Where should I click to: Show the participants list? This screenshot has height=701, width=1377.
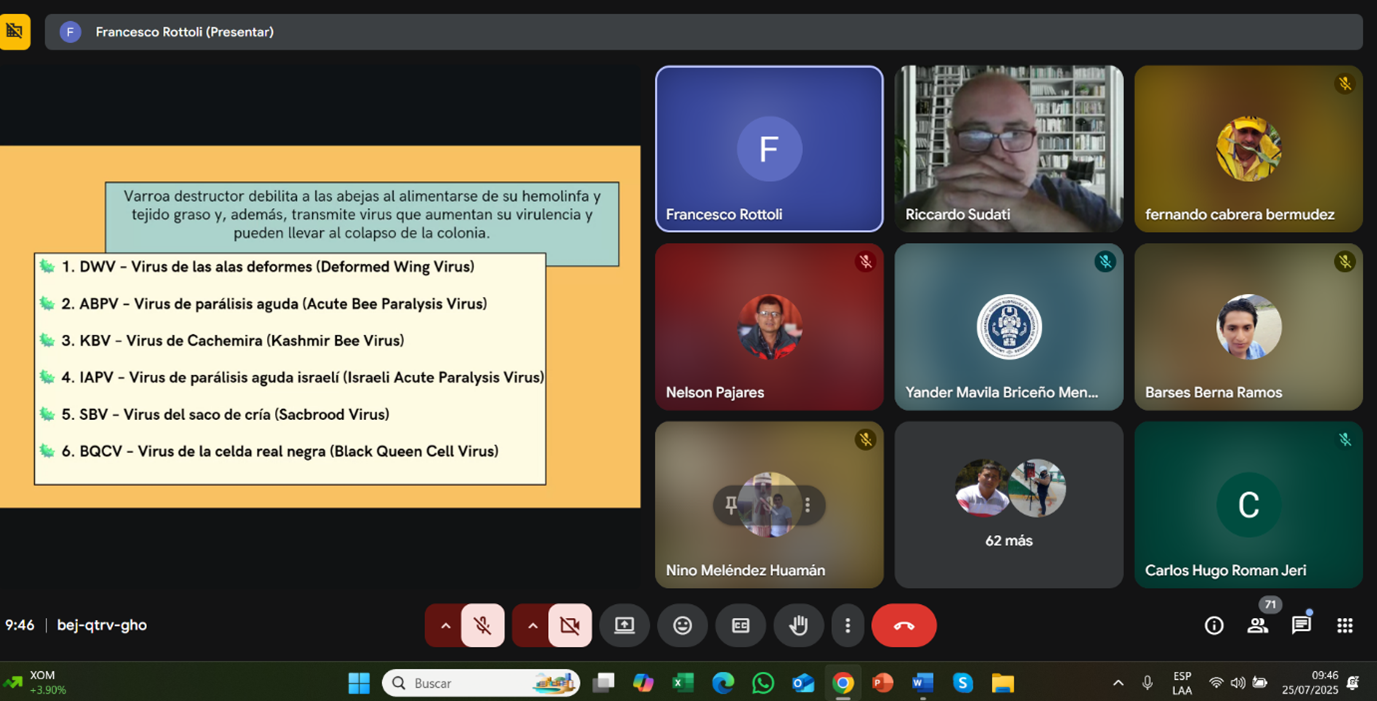pos(1257,625)
